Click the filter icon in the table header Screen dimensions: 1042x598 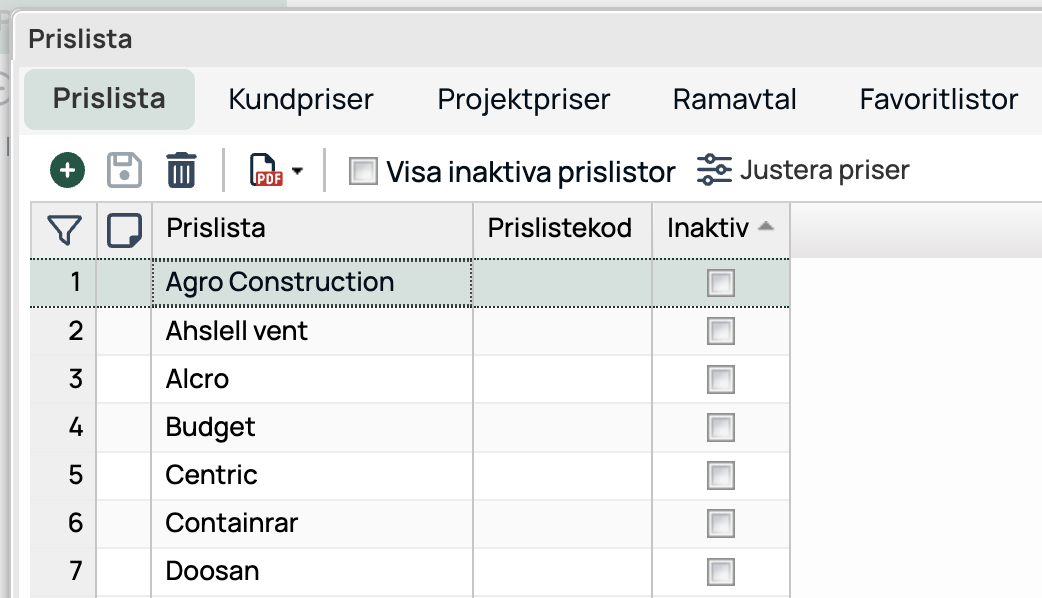click(63, 228)
